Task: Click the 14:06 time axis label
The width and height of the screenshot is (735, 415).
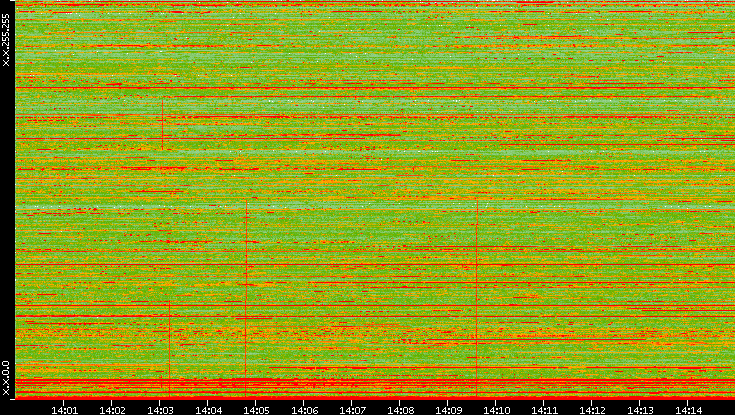Action: [x=305, y=410]
